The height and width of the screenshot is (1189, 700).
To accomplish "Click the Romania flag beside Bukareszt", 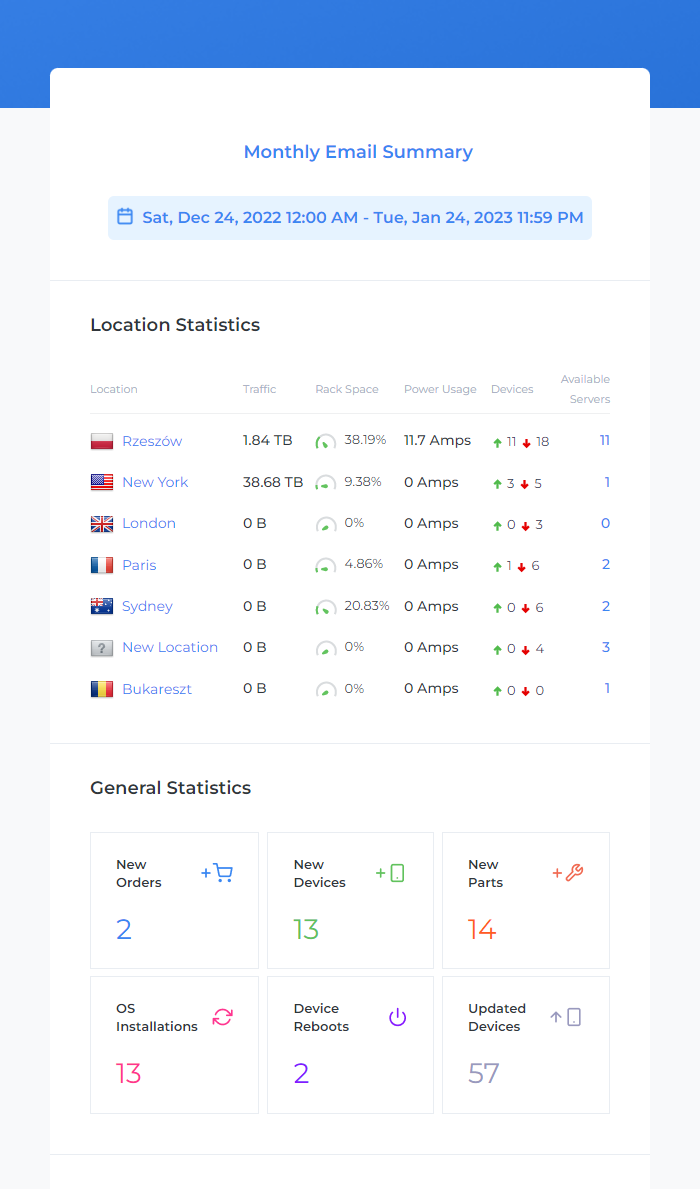I will point(102,689).
